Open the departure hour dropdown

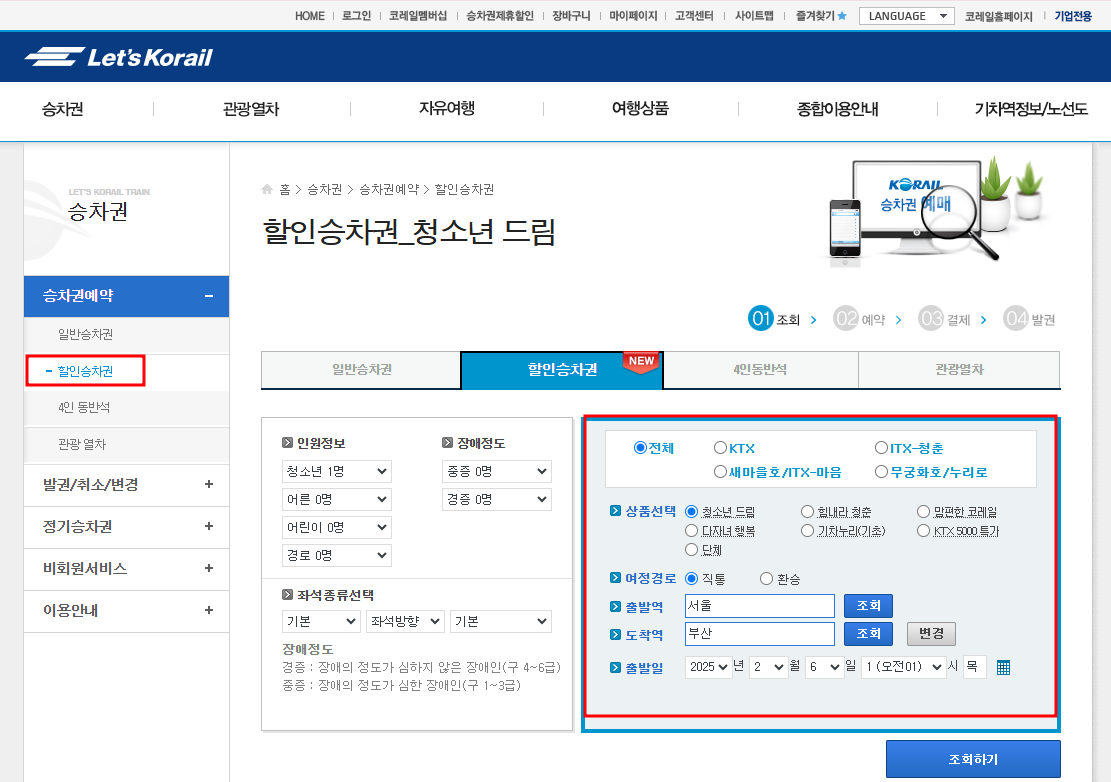pyautogui.click(x=904, y=667)
